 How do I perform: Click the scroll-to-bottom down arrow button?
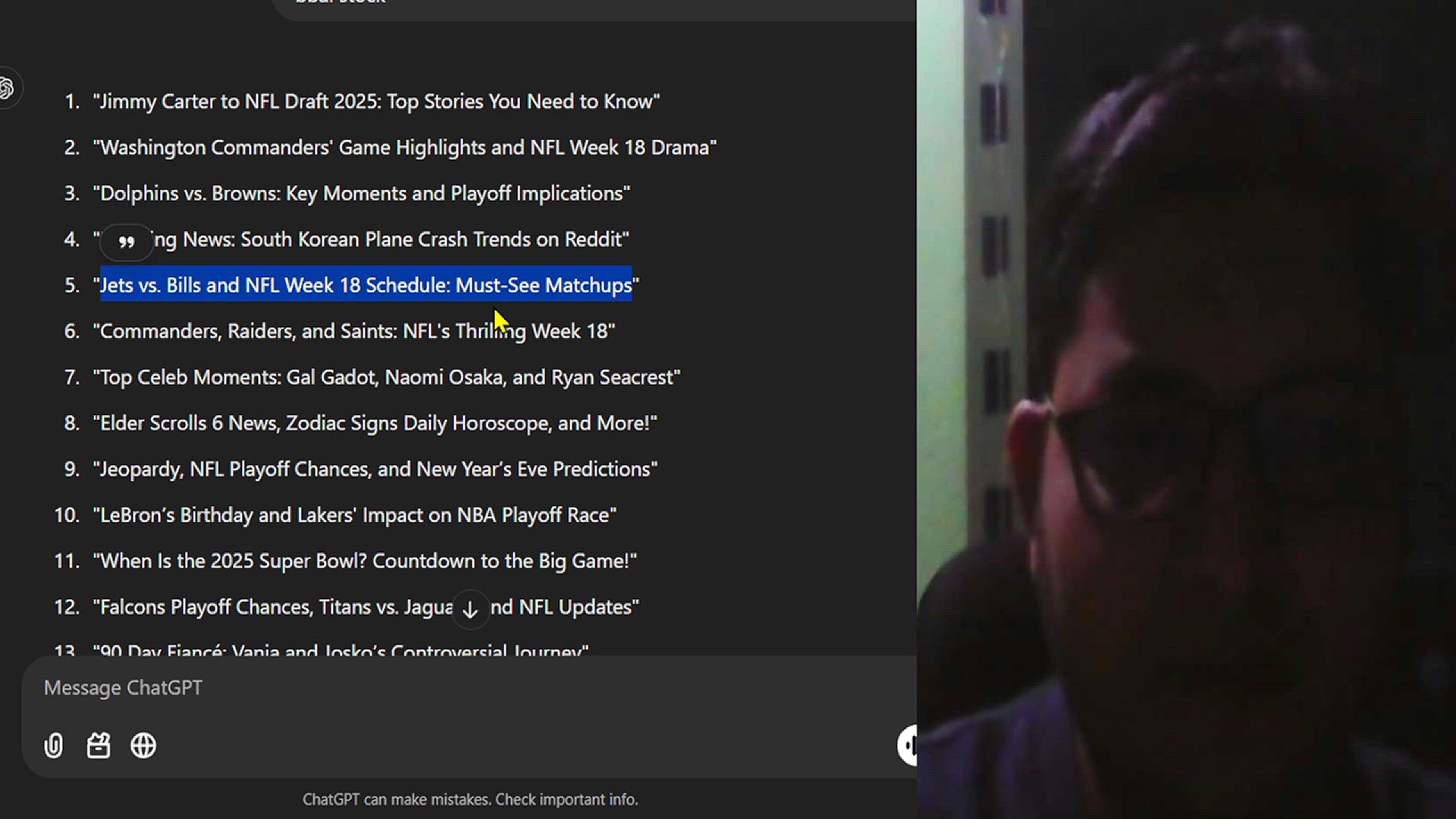point(470,609)
